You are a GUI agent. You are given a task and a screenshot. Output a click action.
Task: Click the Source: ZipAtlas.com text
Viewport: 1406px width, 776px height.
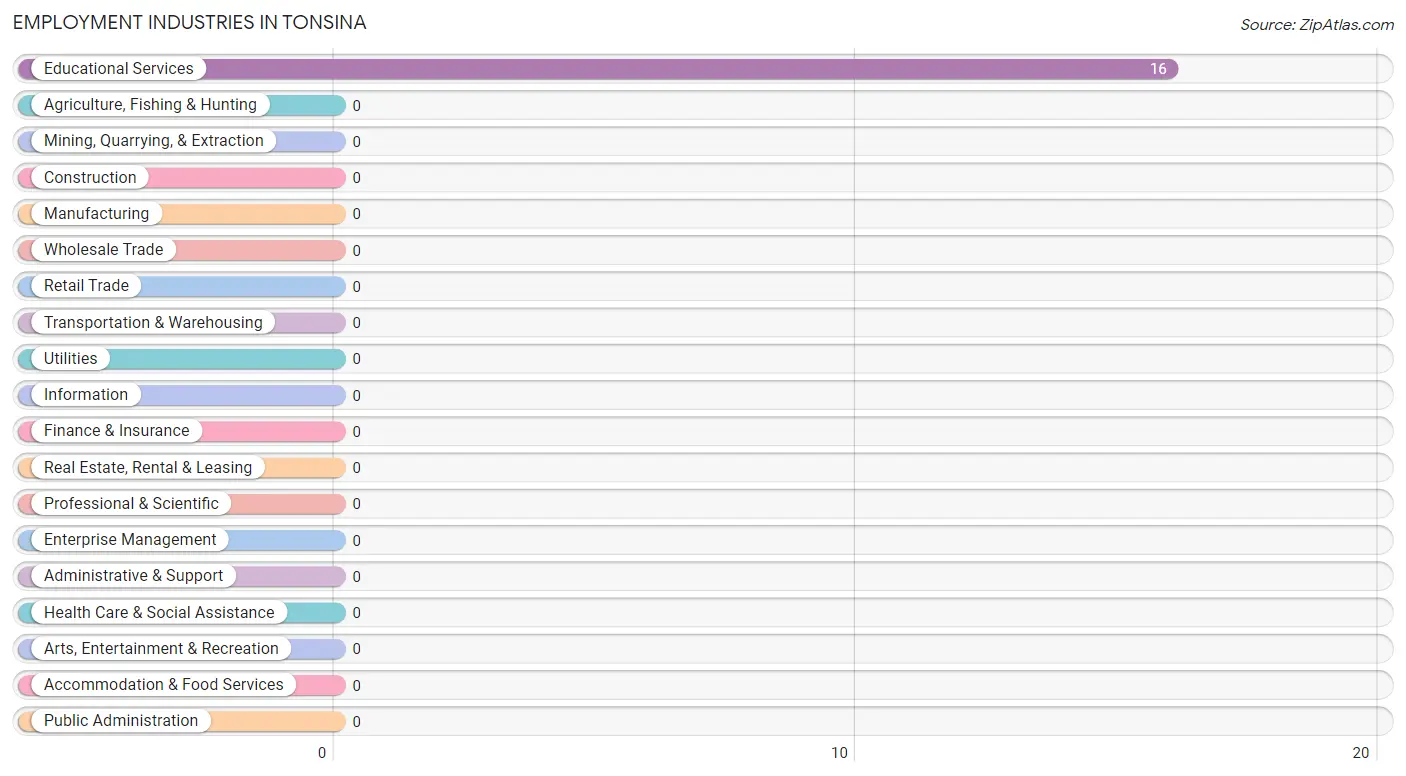(x=1317, y=25)
